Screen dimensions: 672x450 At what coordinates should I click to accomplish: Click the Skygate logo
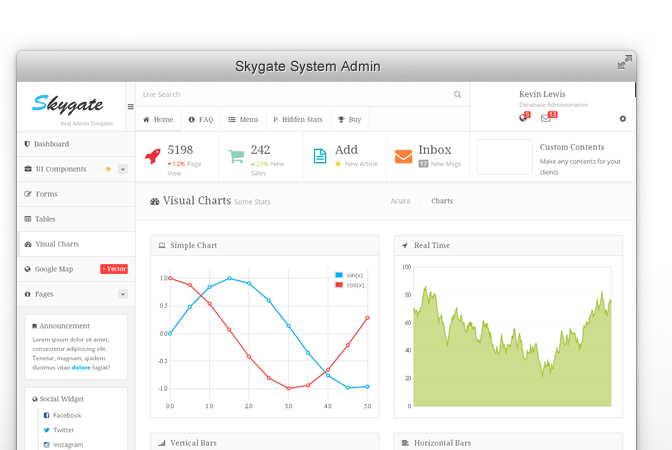[x=68, y=104]
